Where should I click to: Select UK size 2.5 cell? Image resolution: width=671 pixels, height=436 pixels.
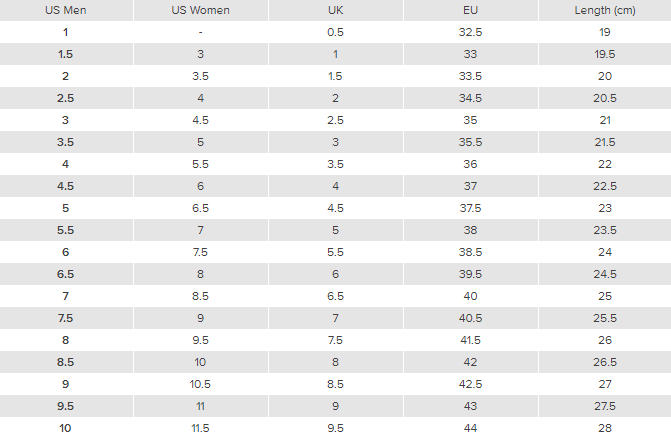[x=336, y=120]
